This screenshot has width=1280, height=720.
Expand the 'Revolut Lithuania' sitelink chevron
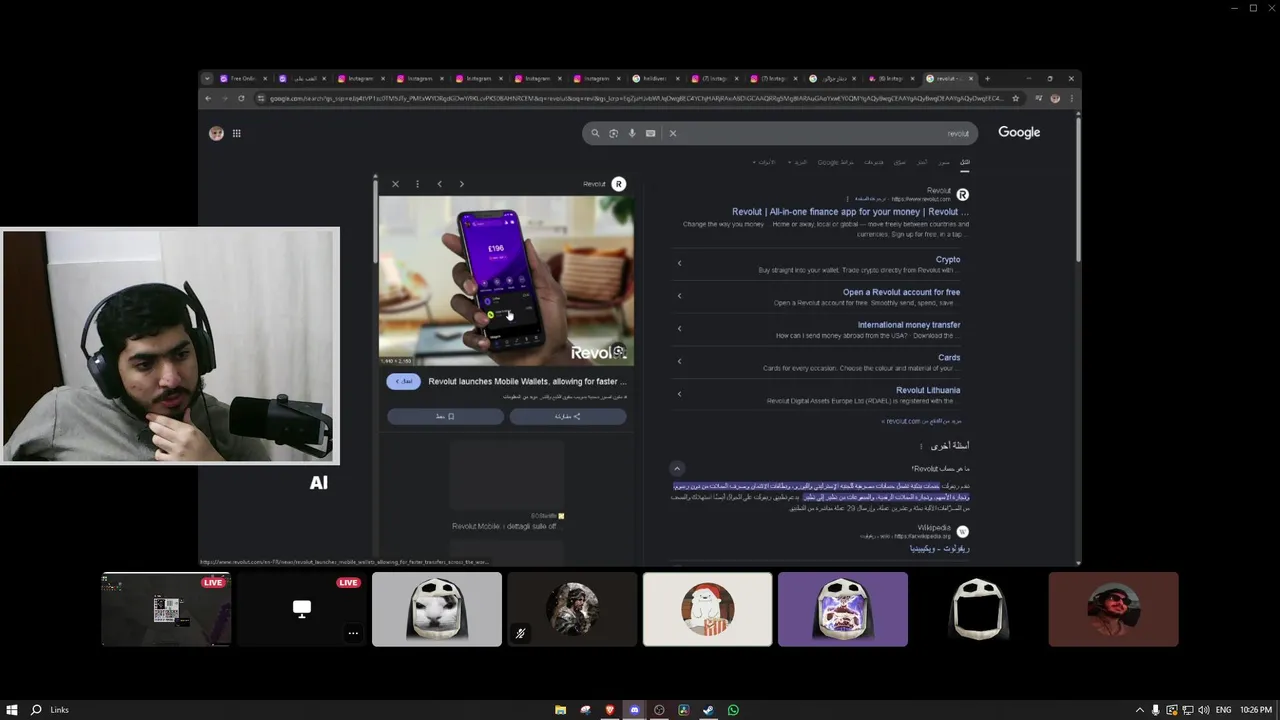679,394
